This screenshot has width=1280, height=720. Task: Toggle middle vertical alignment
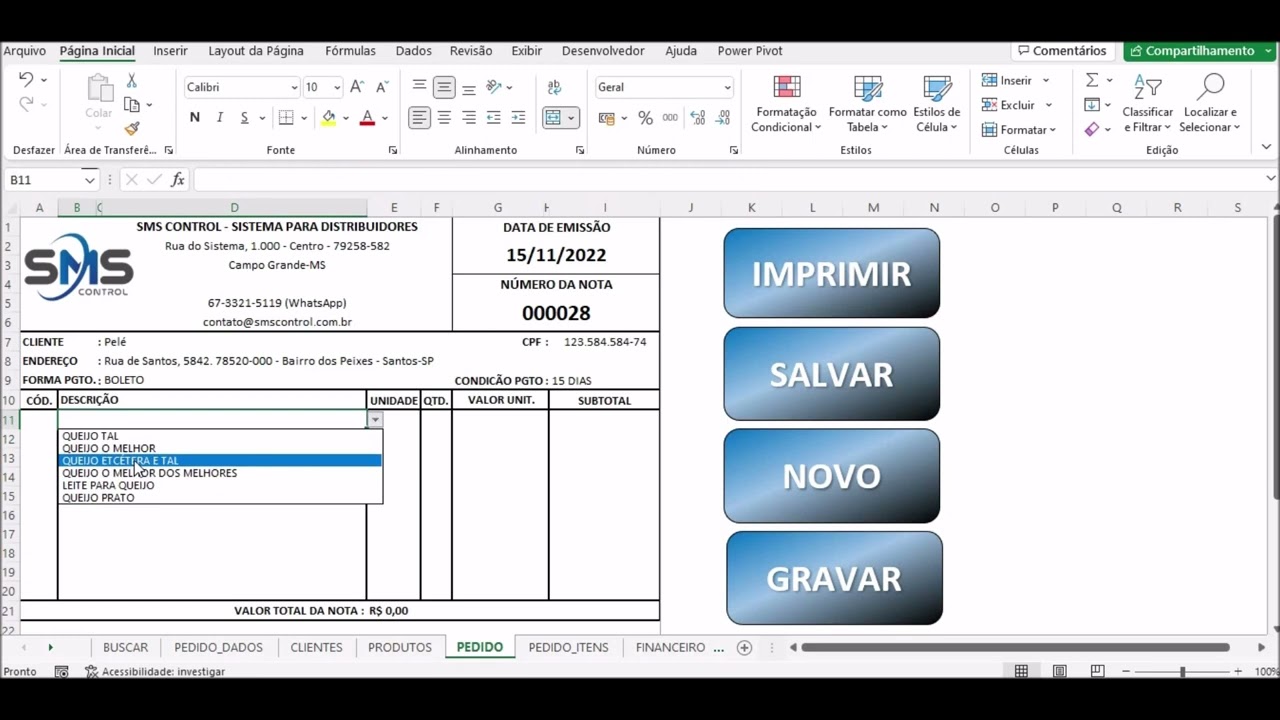click(x=444, y=87)
